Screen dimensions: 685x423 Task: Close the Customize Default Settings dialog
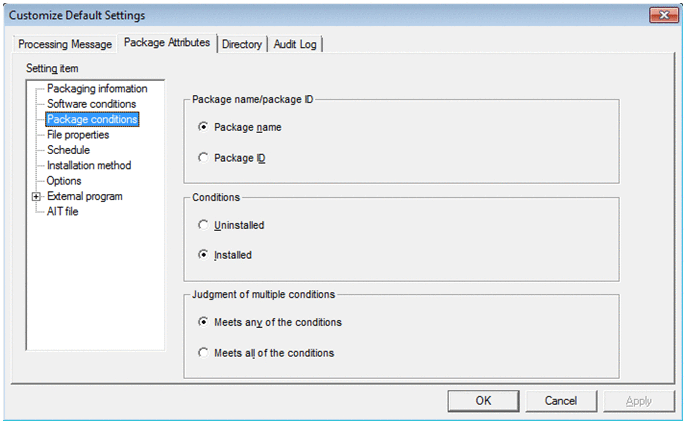point(662,15)
